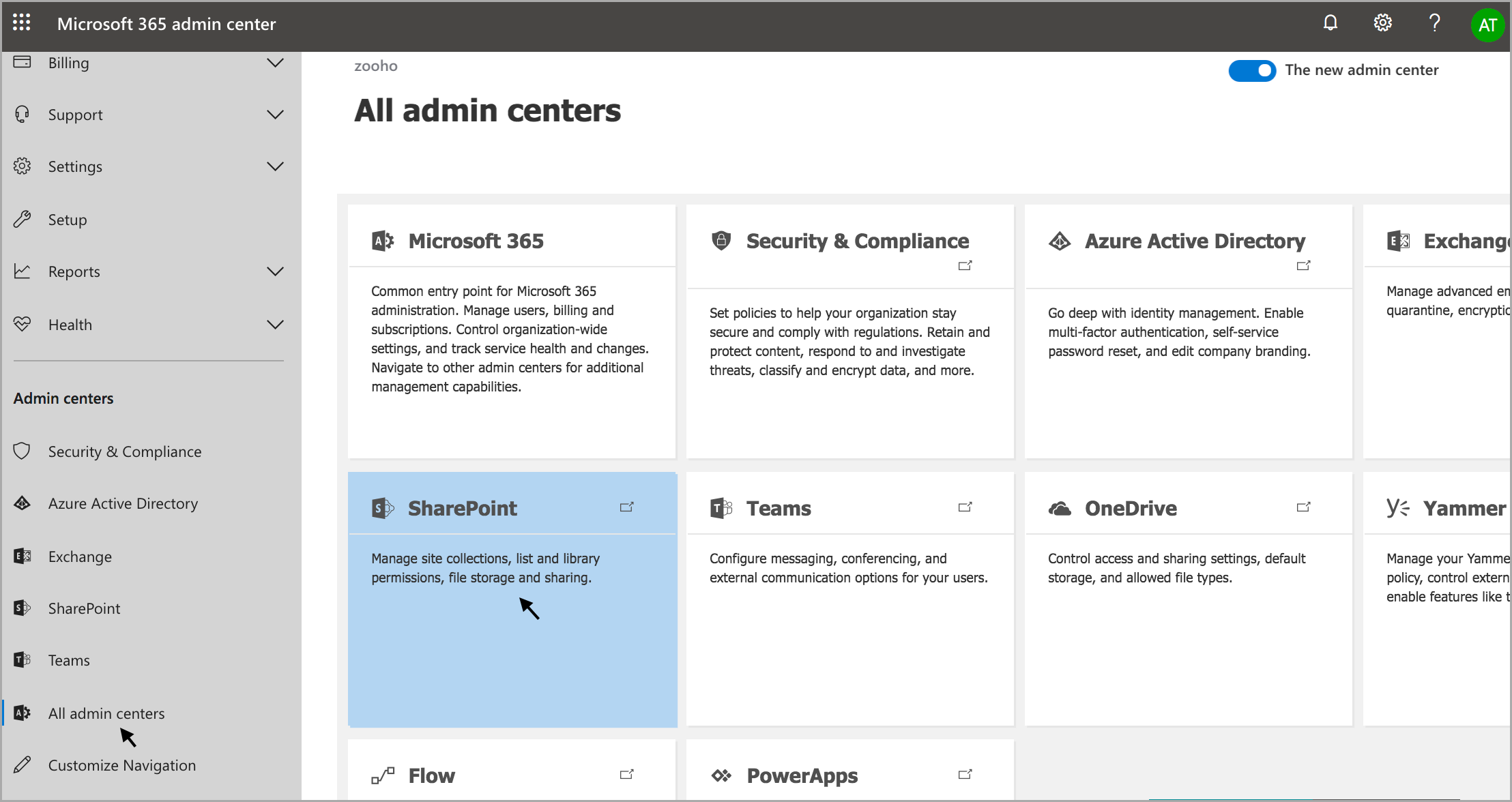The image size is (1512, 802).
Task: Open the AT account avatar
Action: coord(1487,25)
